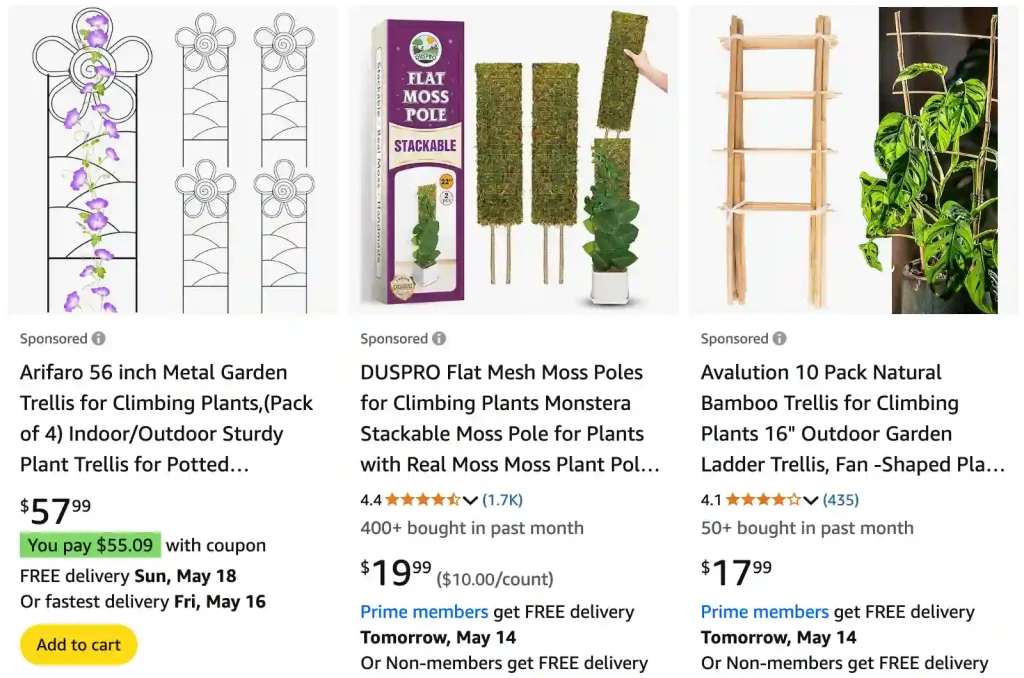Open the Arifaro metal trellis product image
The height and width of the screenshot is (678, 1024).
click(170, 160)
